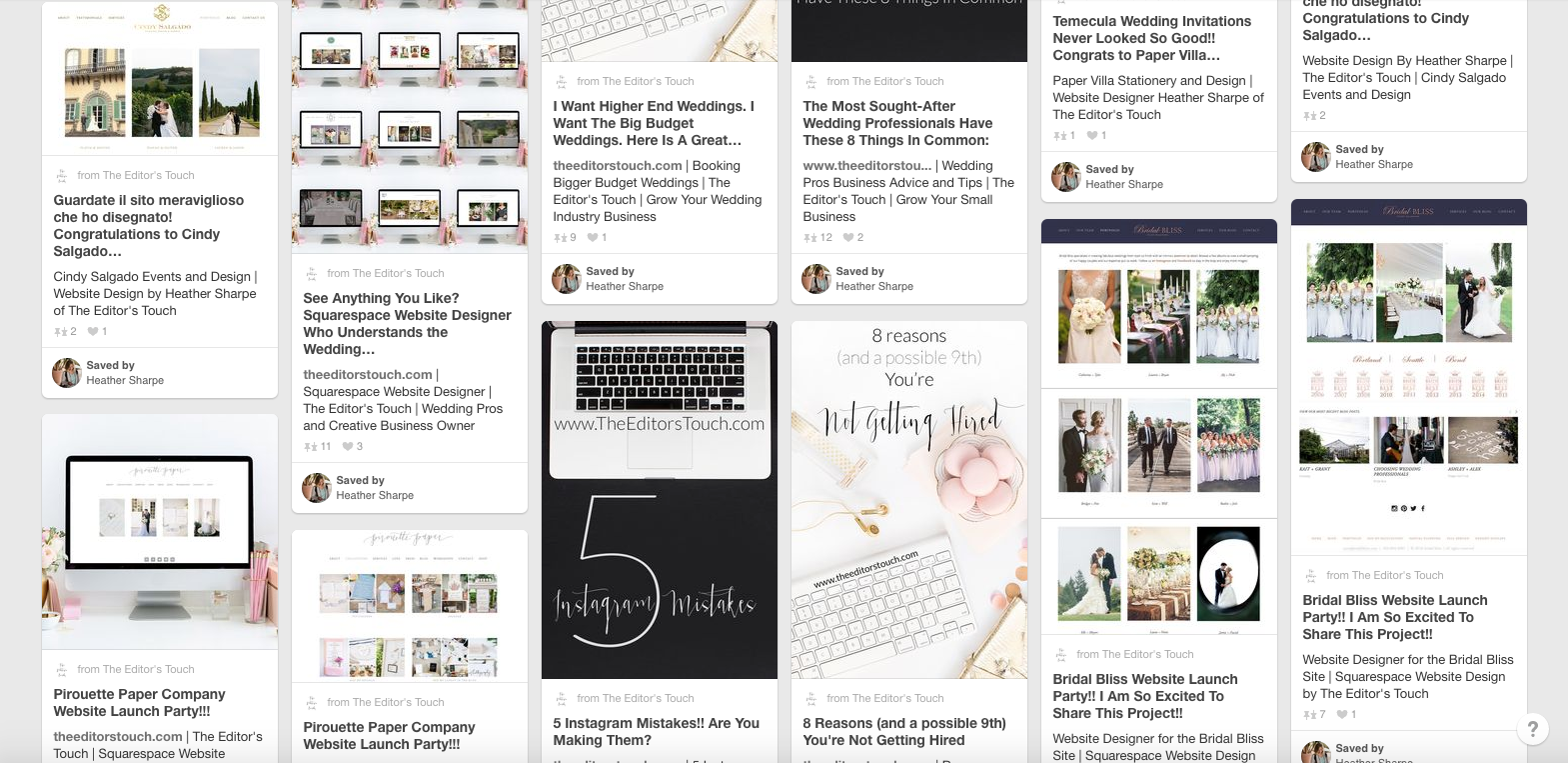Click repin icon showing 9 on Higher End Weddings pin
1568x763 pixels.
click(x=560, y=238)
